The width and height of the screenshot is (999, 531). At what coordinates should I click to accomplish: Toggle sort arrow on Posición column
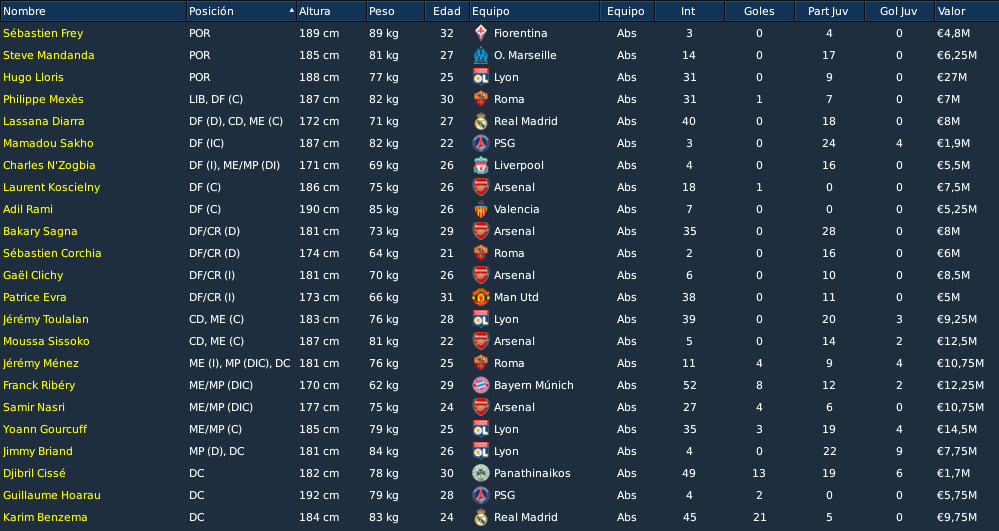(x=292, y=11)
